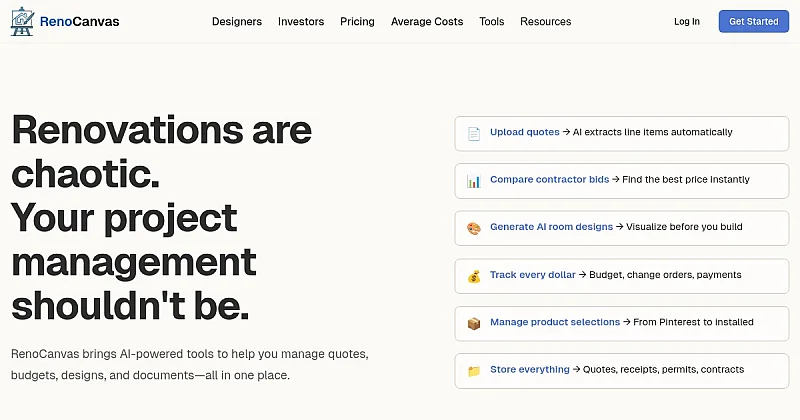Image resolution: width=800 pixels, height=420 pixels.
Task: Click the money bag icon beside Track every dollar
Action: [x=474, y=276]
